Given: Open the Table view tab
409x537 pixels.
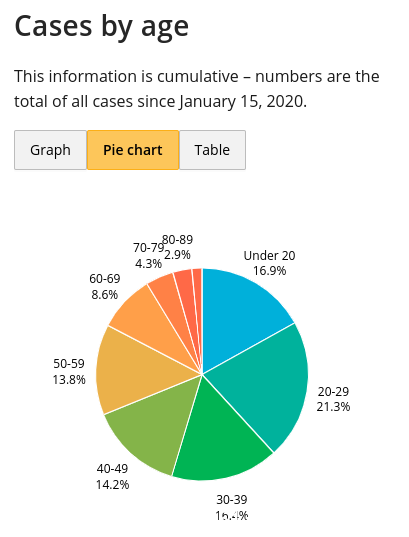Looking at the screenshot, I should [212, 150].
